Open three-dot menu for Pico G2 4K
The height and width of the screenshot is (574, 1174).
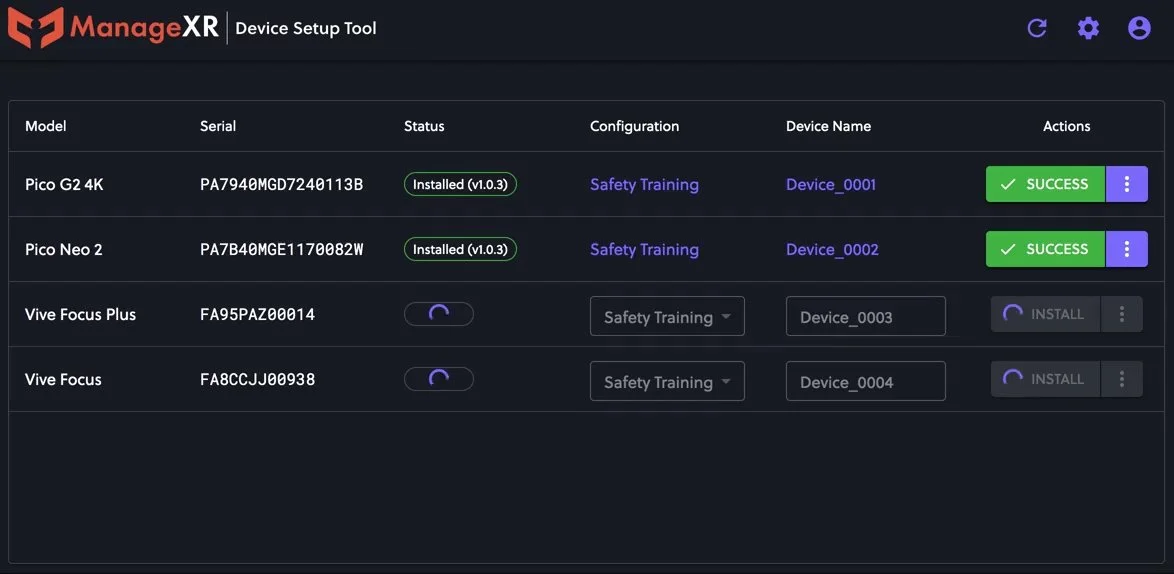click(x=1126, y=184)
